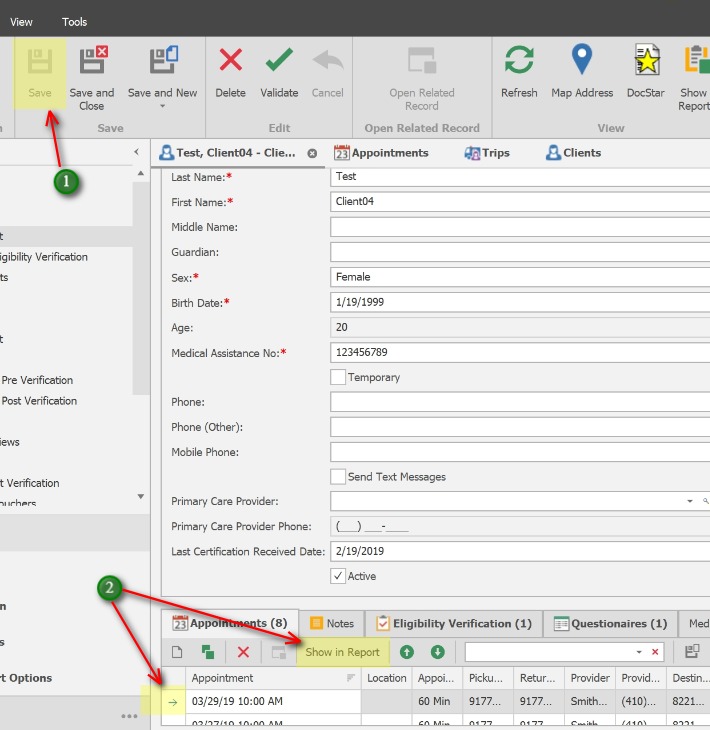Switch to the Trips tab

coord(487,153)
